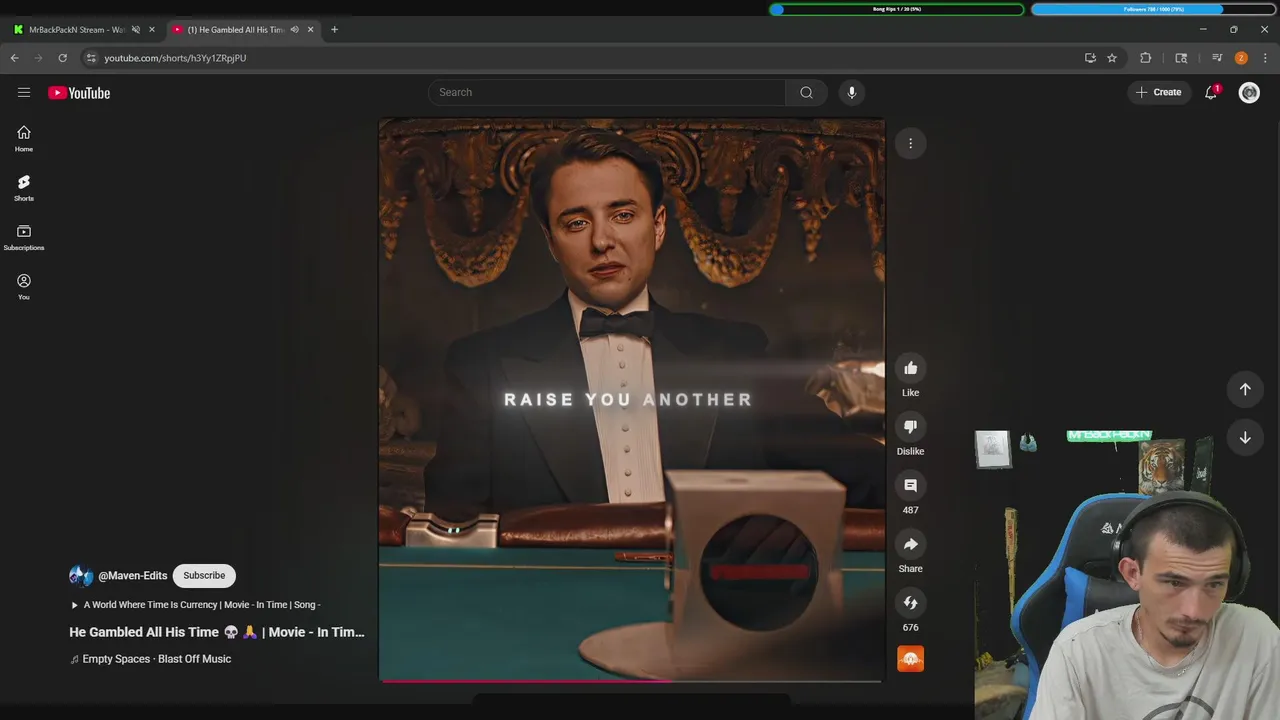
Task: Open Chrome extensions puzzle icon
Action: coord(1146,58)
